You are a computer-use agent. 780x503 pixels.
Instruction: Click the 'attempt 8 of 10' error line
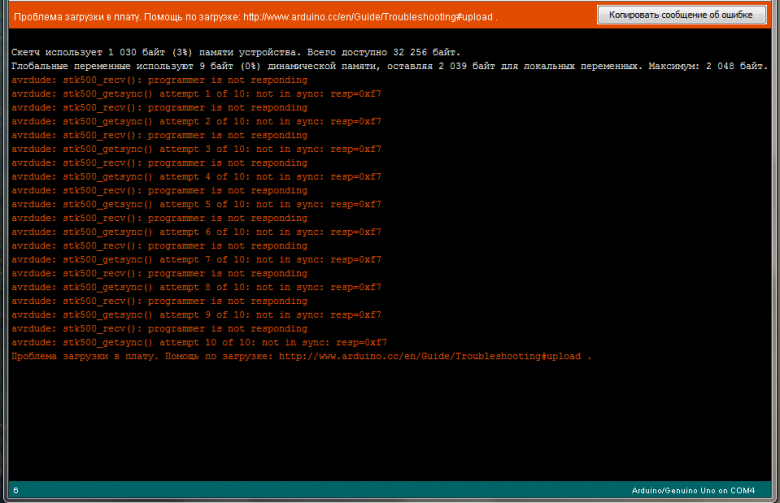pyautogui.click(x=196, y=287)
